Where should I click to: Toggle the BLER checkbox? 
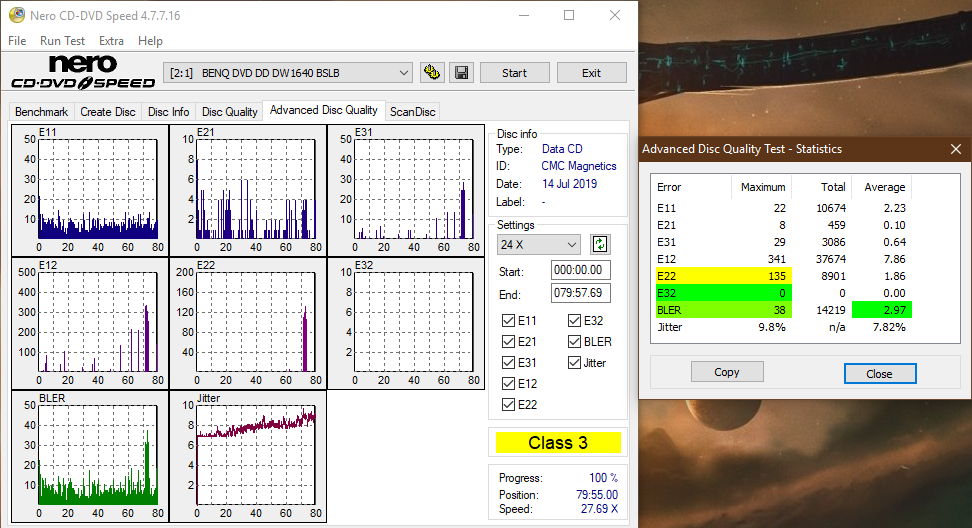[574, 341]
